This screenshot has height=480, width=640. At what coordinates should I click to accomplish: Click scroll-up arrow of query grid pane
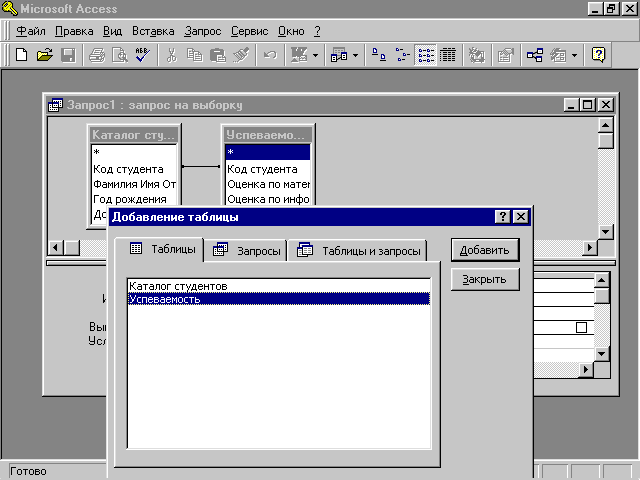pyautogui.click(x=602, y=280)
